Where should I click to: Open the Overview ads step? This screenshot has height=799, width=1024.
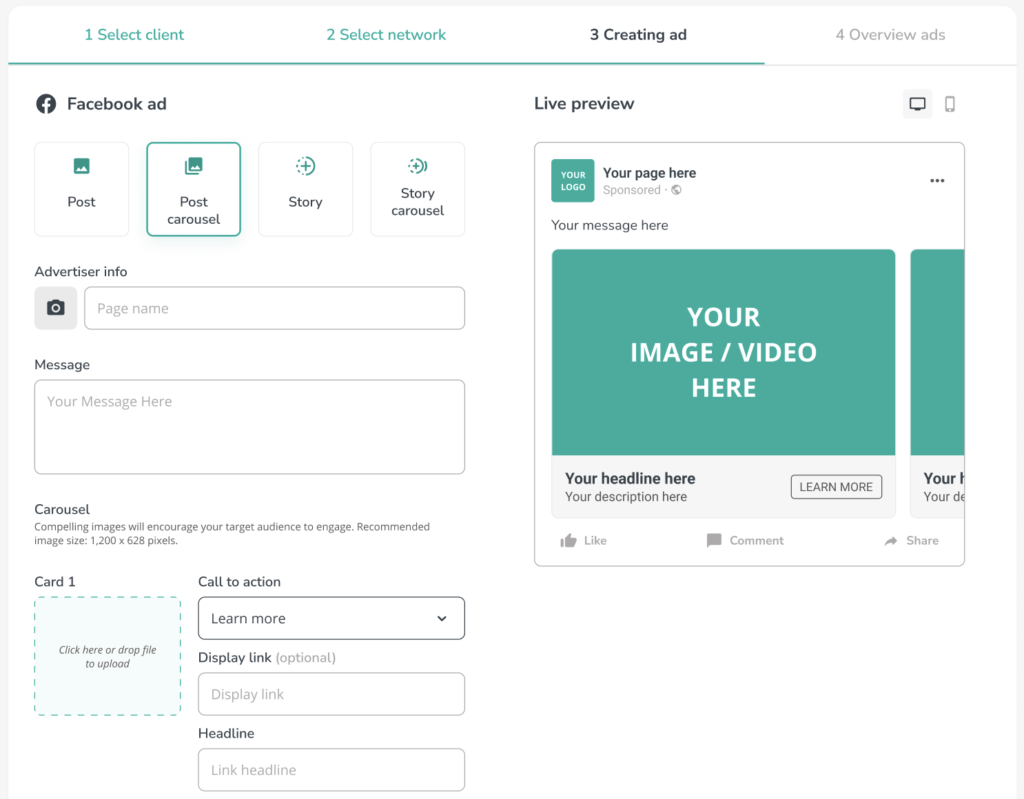pyautogui.click(x=890, y=34)
